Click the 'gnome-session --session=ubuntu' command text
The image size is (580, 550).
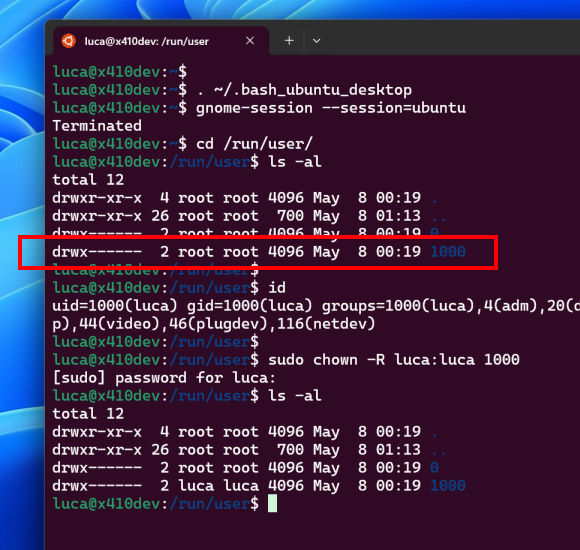(331, 108)
